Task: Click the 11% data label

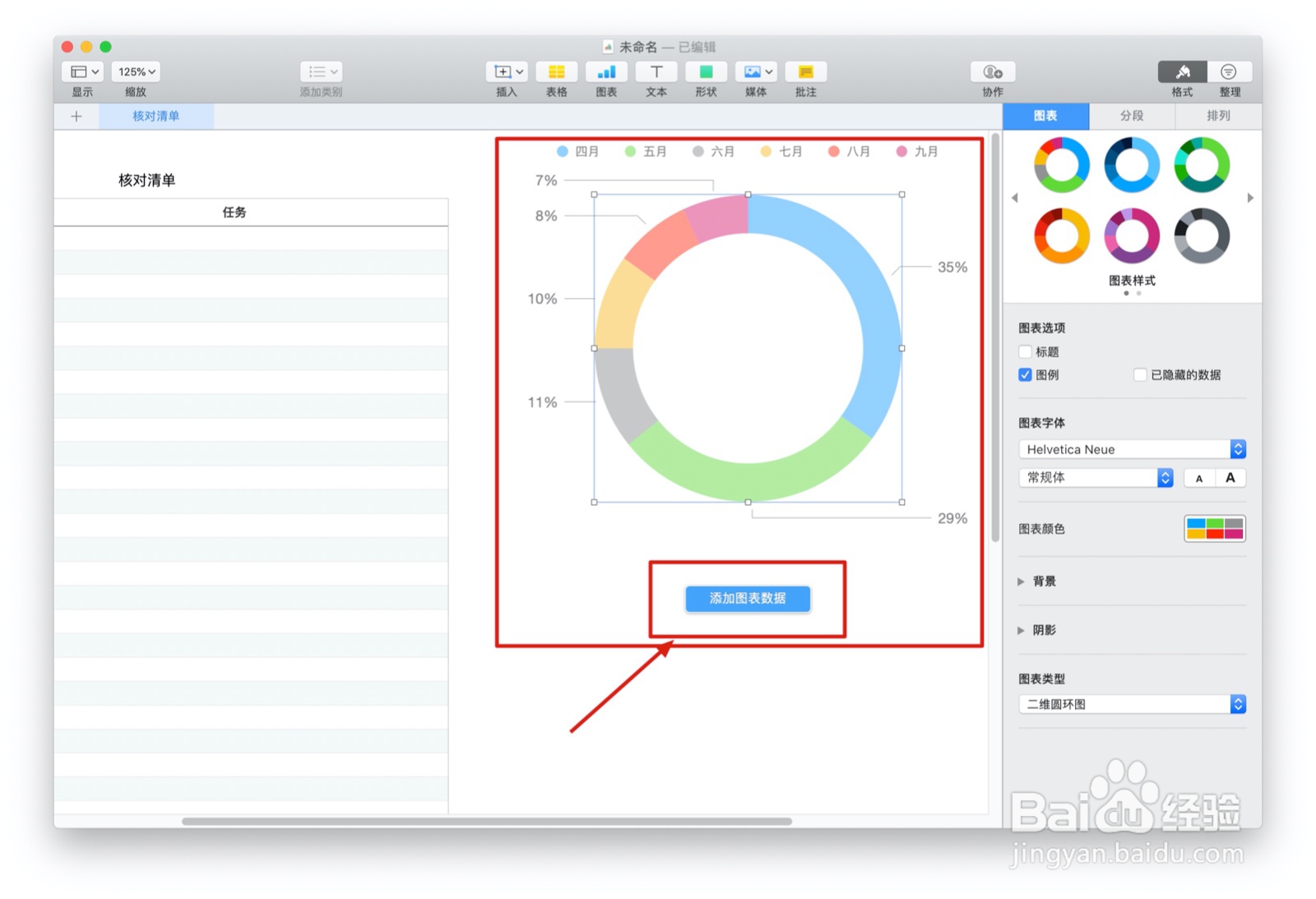Action: click(x=542, y=402)
